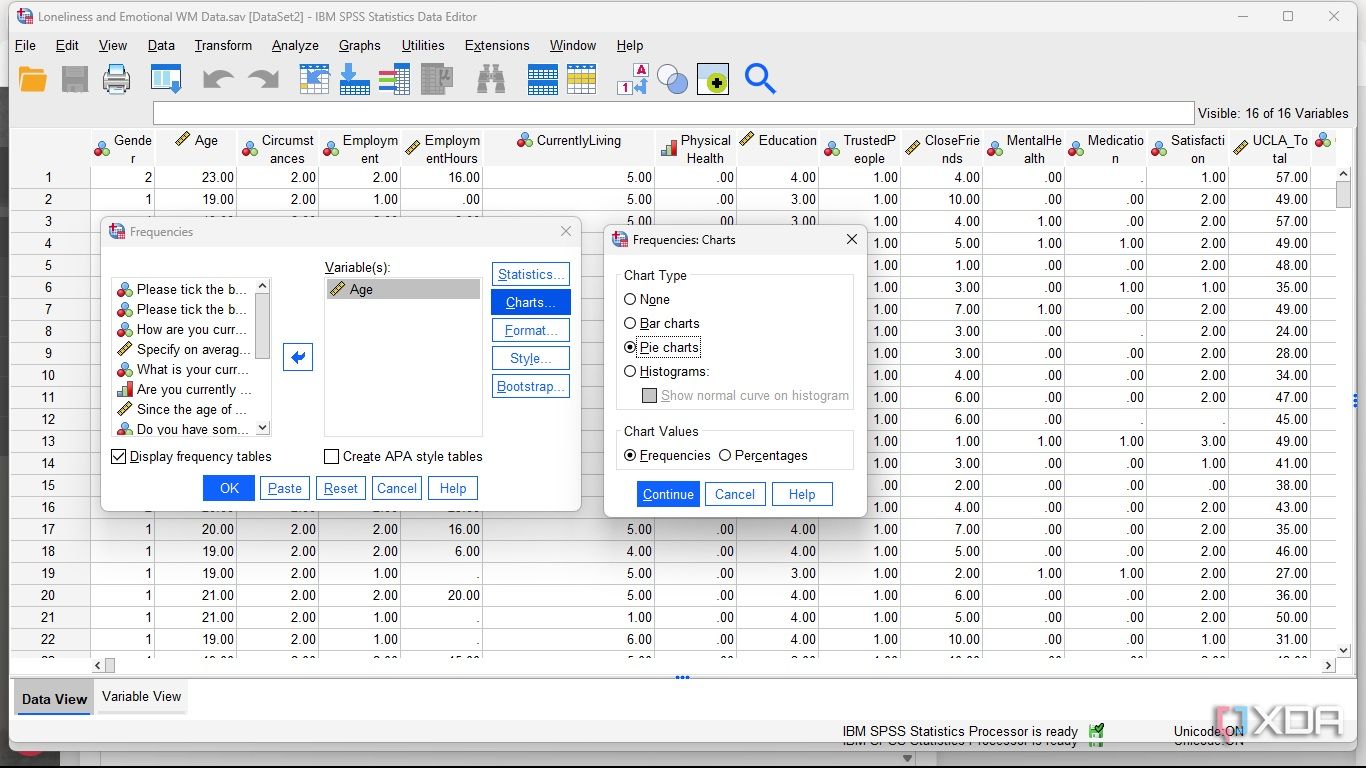Click ruler icon beside Age in Variable(s)
The height and width of the screenshot is (768, 1366).
click(338, 289)
